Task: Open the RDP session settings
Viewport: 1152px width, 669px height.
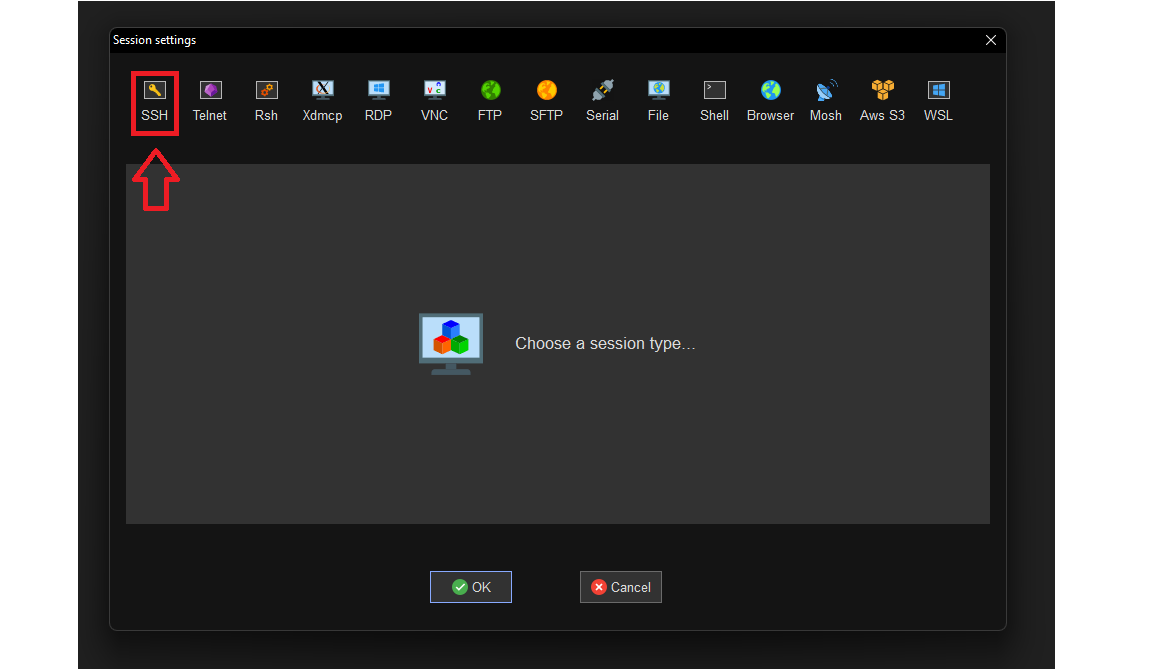Action: click(x=378, y=101)
